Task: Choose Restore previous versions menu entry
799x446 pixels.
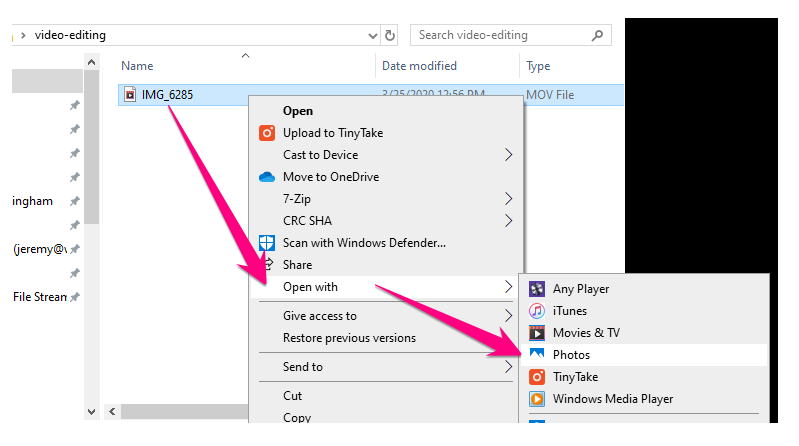Action: (x=349, y=338)
